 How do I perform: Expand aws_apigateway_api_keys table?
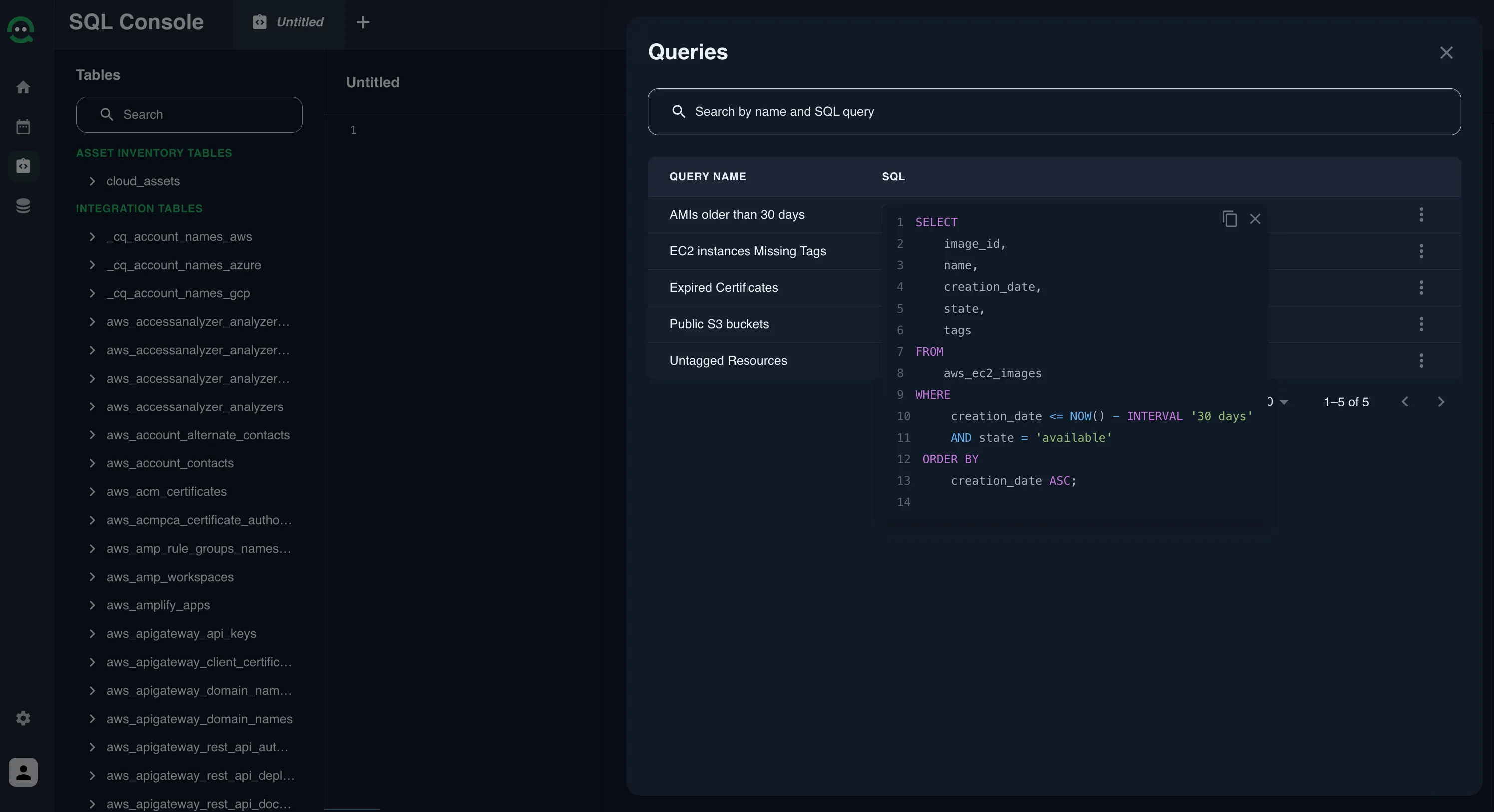coord(92,634)
